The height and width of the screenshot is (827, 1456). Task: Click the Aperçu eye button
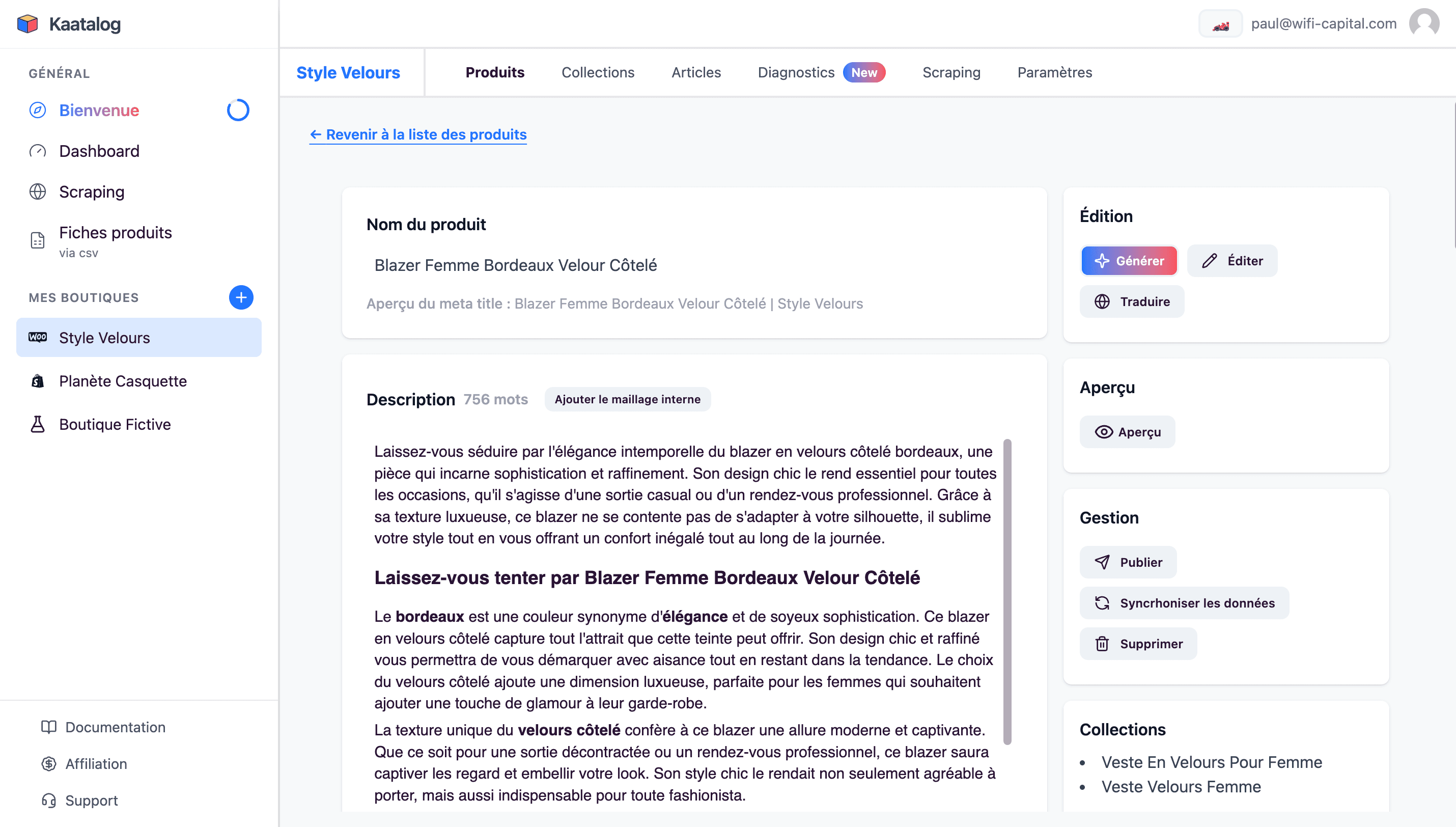click(1127, 432)
